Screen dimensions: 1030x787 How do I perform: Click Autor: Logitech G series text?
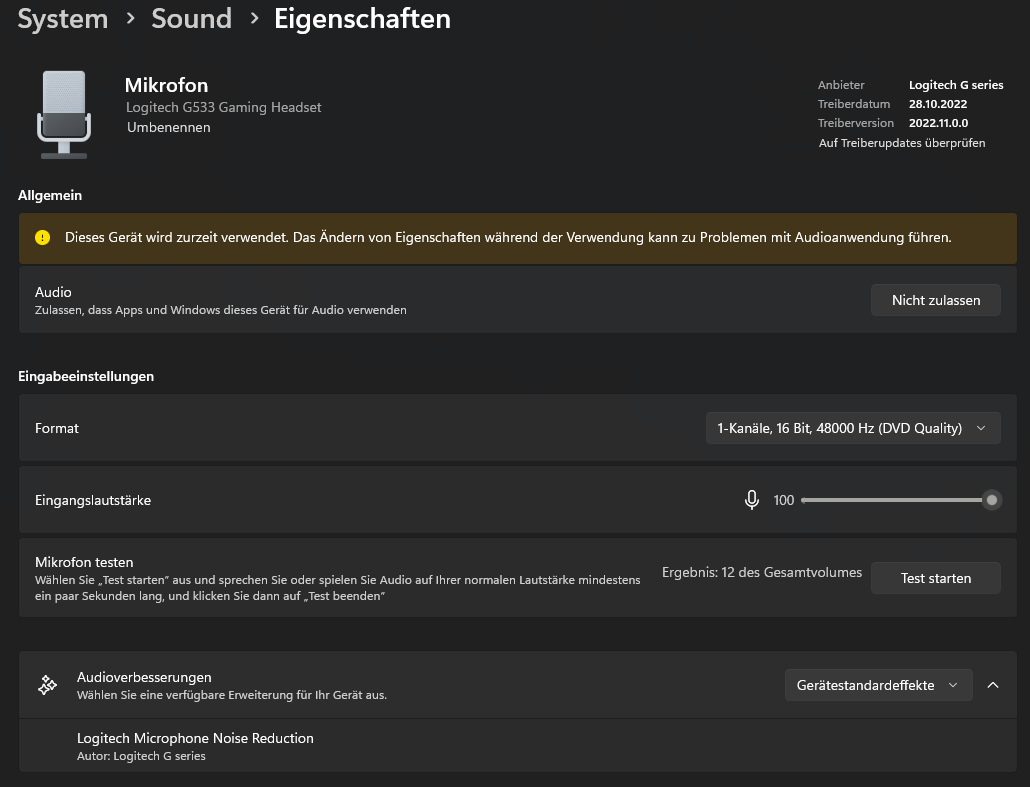(141, 756)
